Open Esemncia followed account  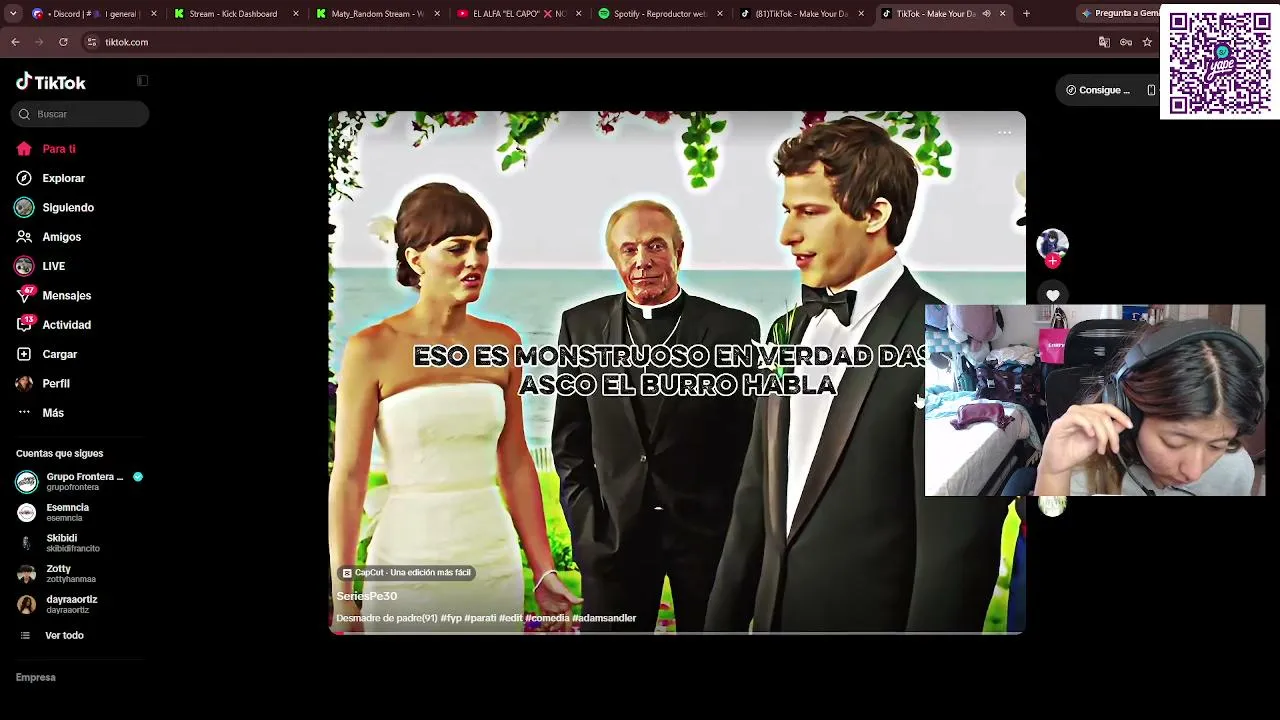coord(80,512)
